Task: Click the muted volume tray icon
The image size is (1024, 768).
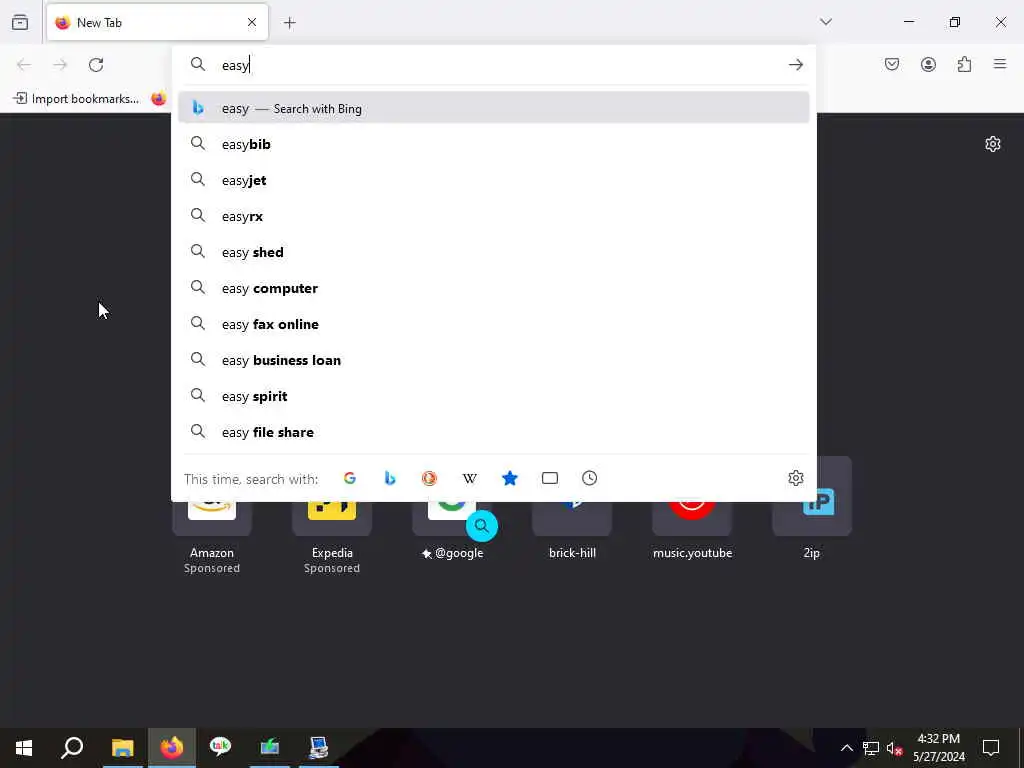Action: click(x=894, y=748)
